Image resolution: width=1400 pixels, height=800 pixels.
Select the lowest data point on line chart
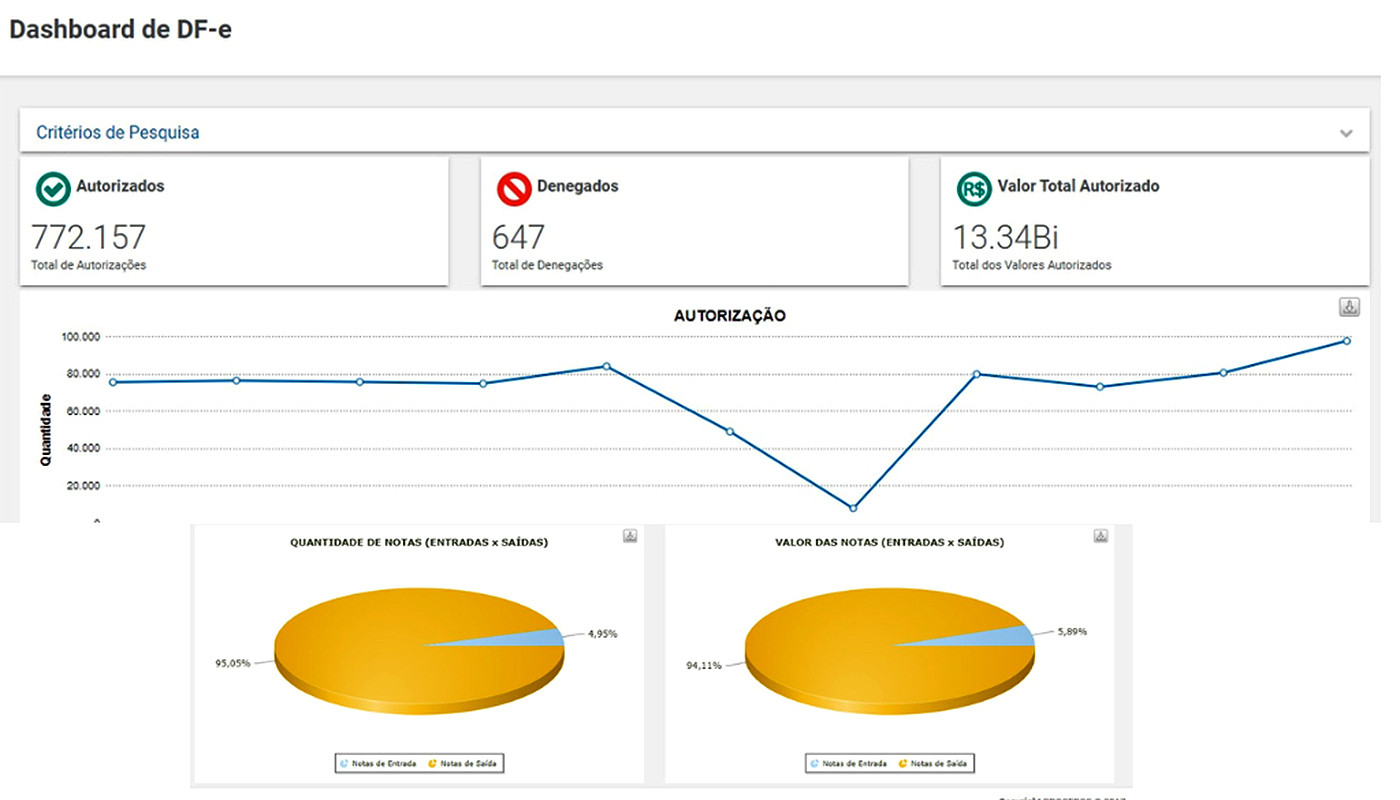click(x=853, y=508)
